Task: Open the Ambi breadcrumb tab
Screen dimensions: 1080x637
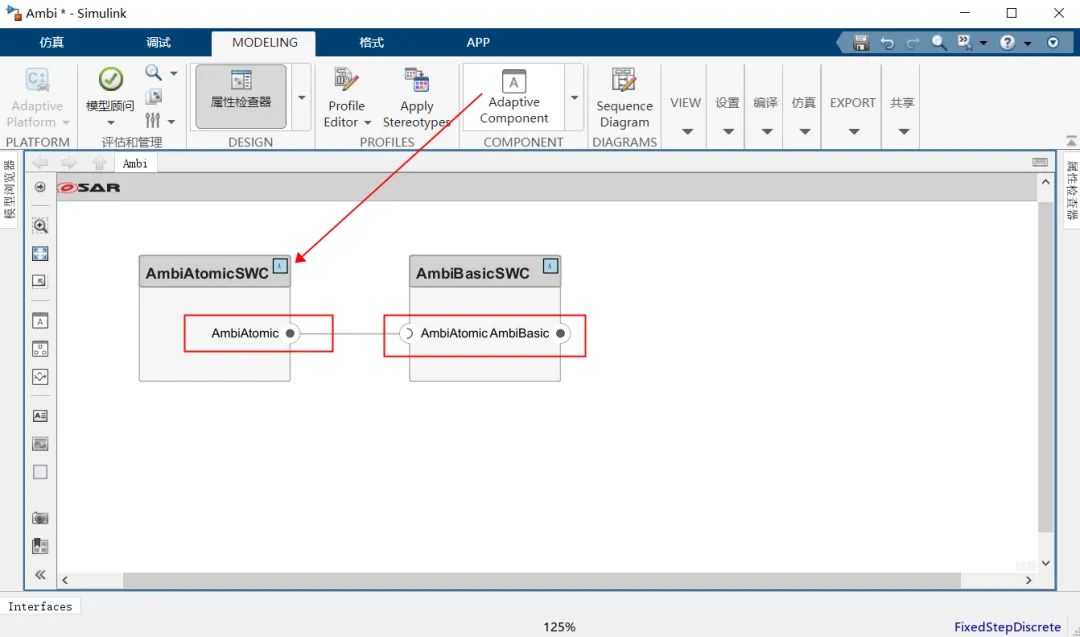Action: point(135,163)
